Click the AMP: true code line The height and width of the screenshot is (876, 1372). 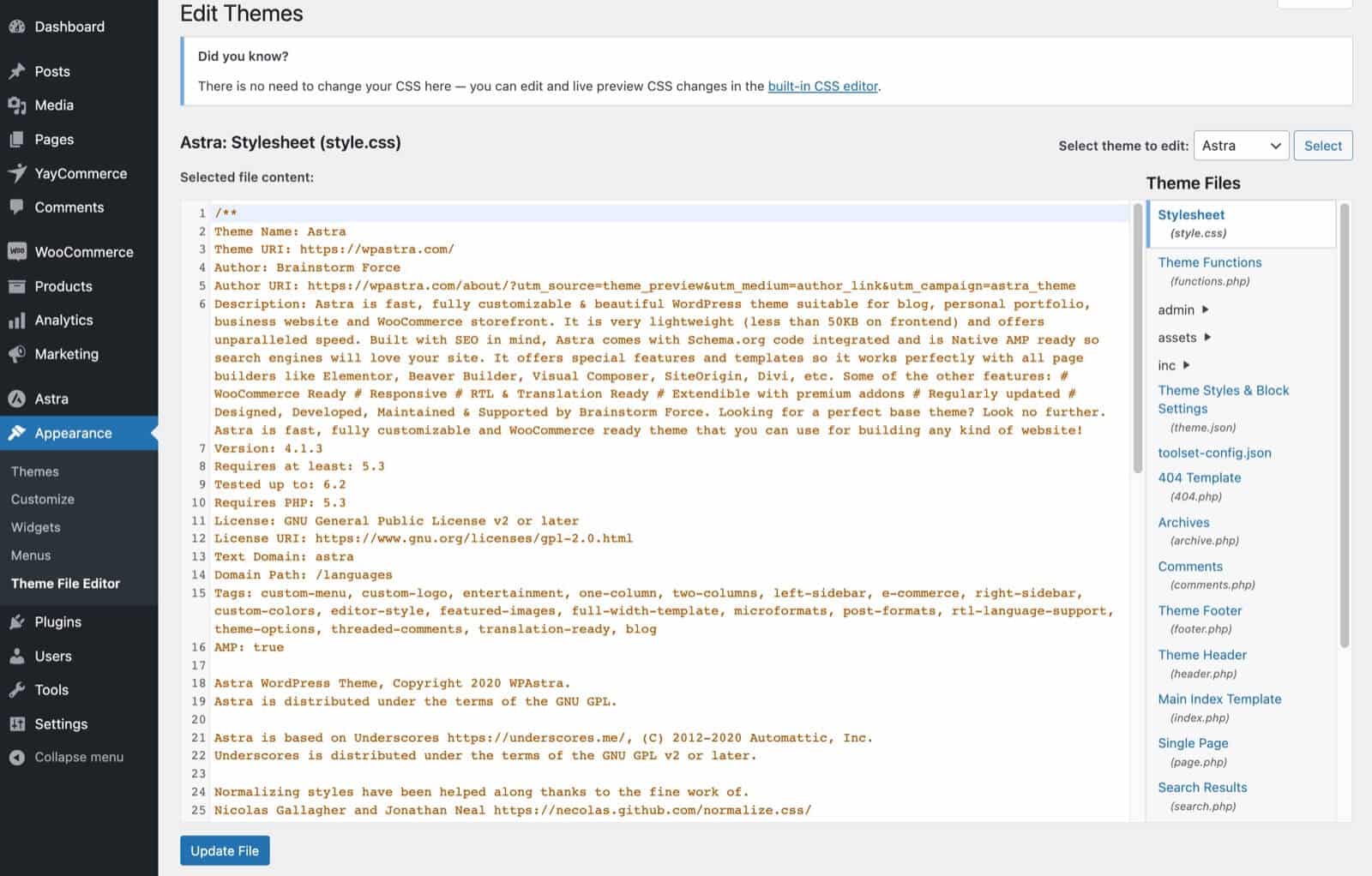pos(249,647)
